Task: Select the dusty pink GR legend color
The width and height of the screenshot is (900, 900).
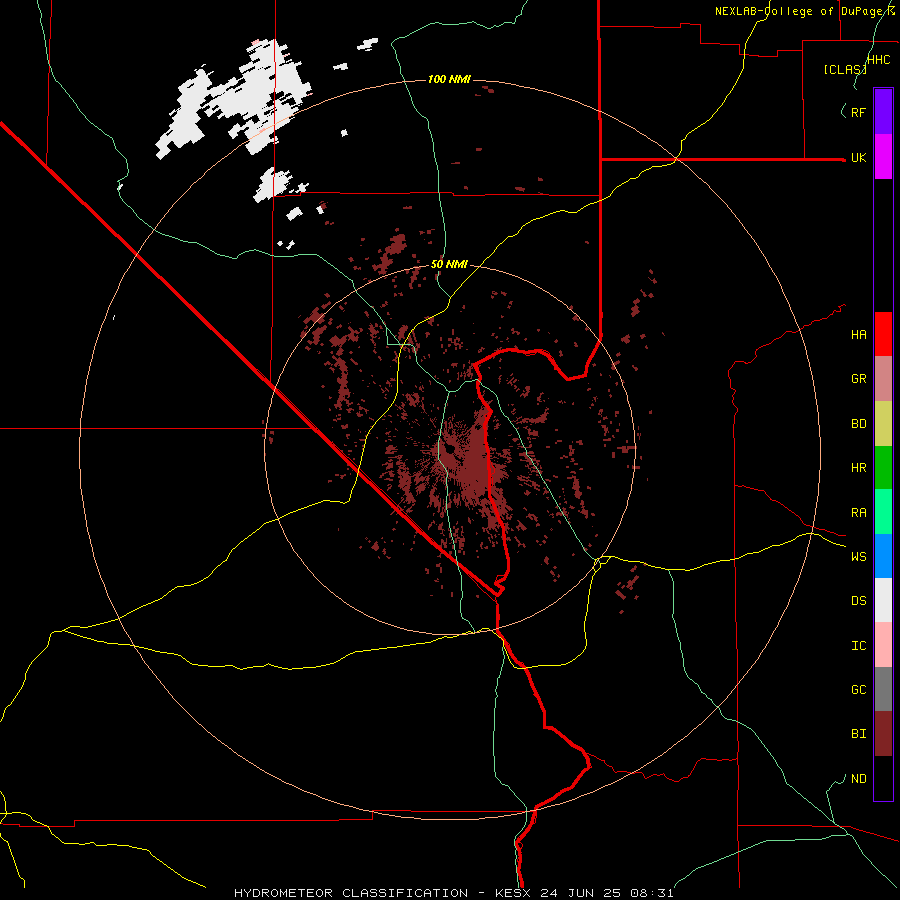Action: click(883, 379)
